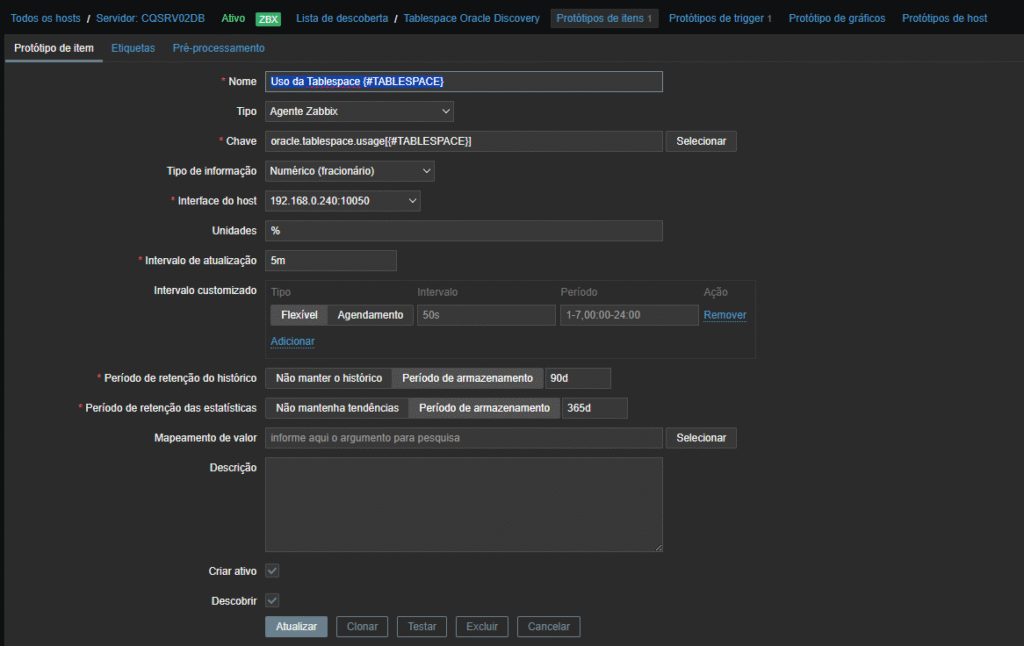The width and height of the screenshot is (1024, 646).
Task: Open Protótipos de host navigation tab
Action: coord(944,18)
